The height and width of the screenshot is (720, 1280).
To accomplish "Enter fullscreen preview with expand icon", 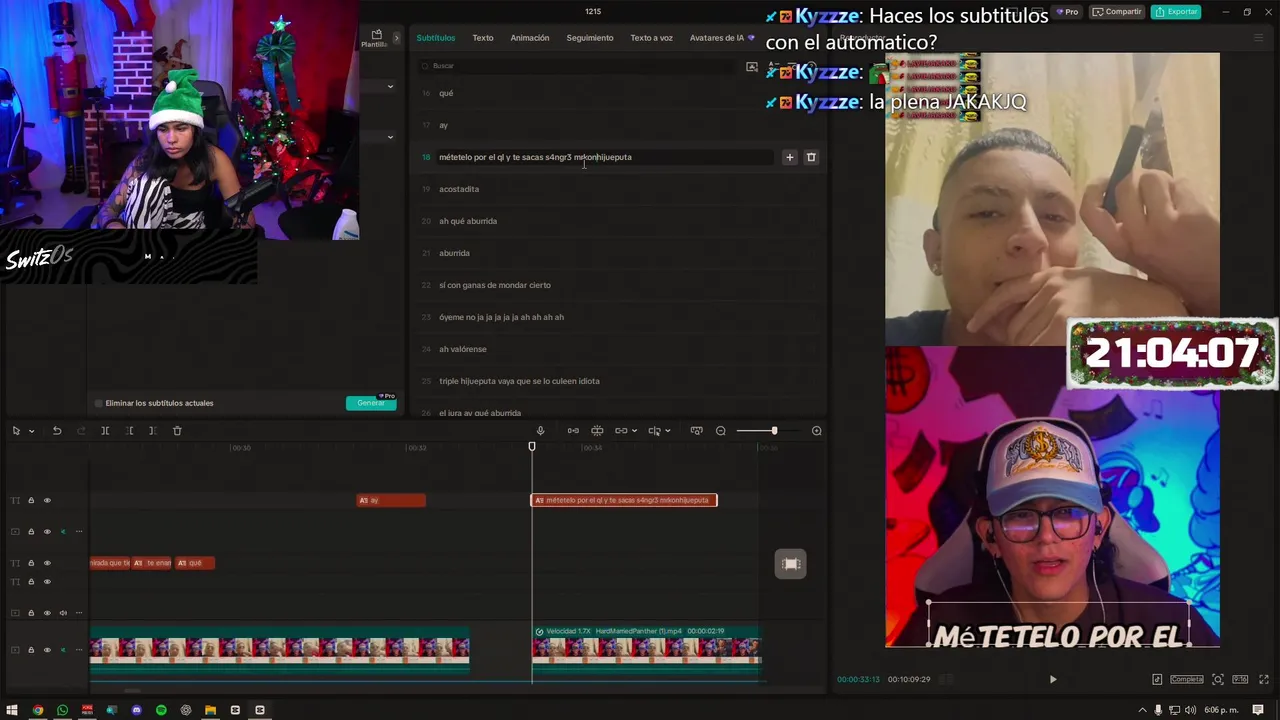I will pos(1264,679).
